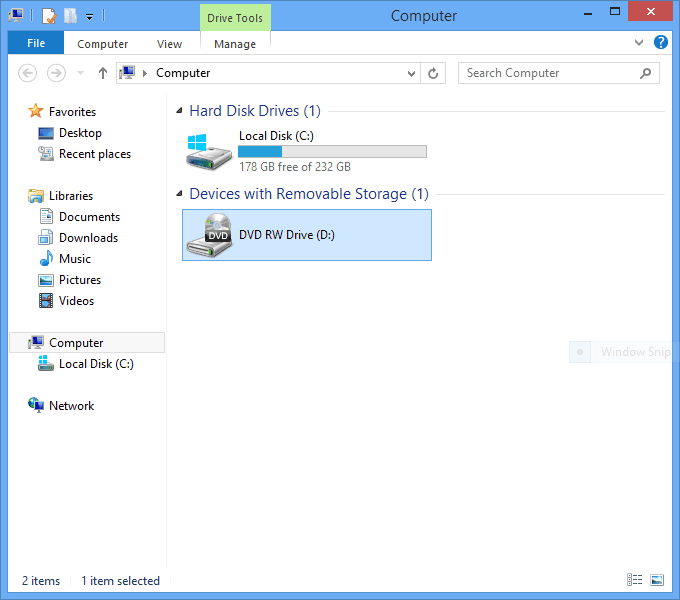
Task: Click the Music note icon
Action: pyautogui.click(x=46, y=258)
